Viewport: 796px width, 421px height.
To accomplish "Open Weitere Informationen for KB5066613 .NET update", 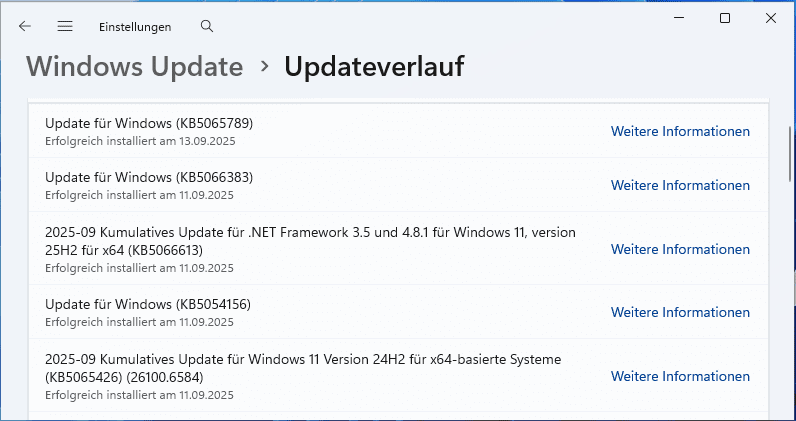I will pos(680,249).
